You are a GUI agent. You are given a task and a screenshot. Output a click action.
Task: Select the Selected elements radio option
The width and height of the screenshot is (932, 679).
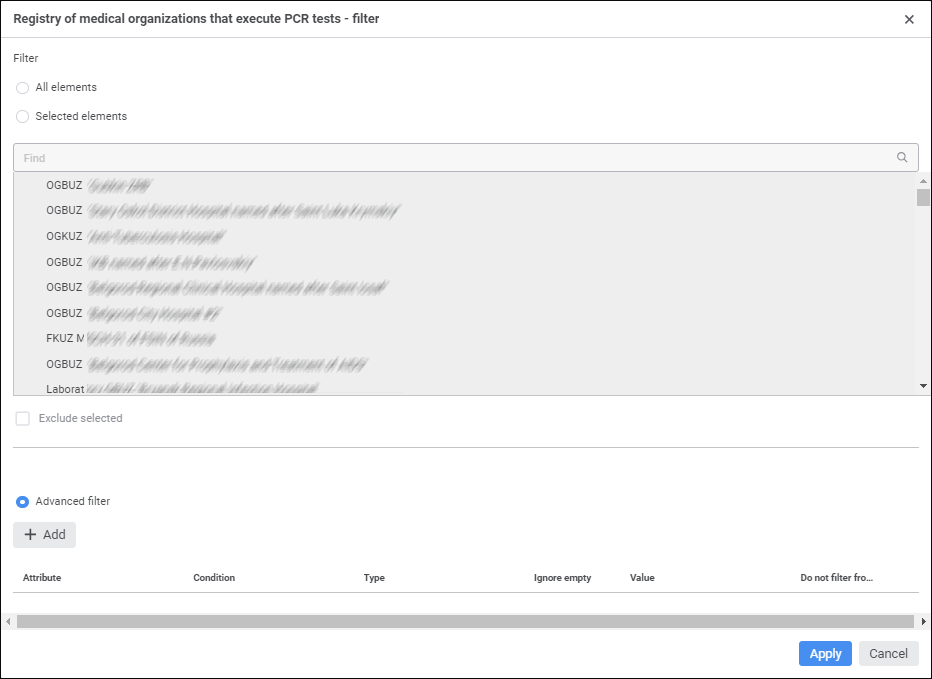point(23,117)
